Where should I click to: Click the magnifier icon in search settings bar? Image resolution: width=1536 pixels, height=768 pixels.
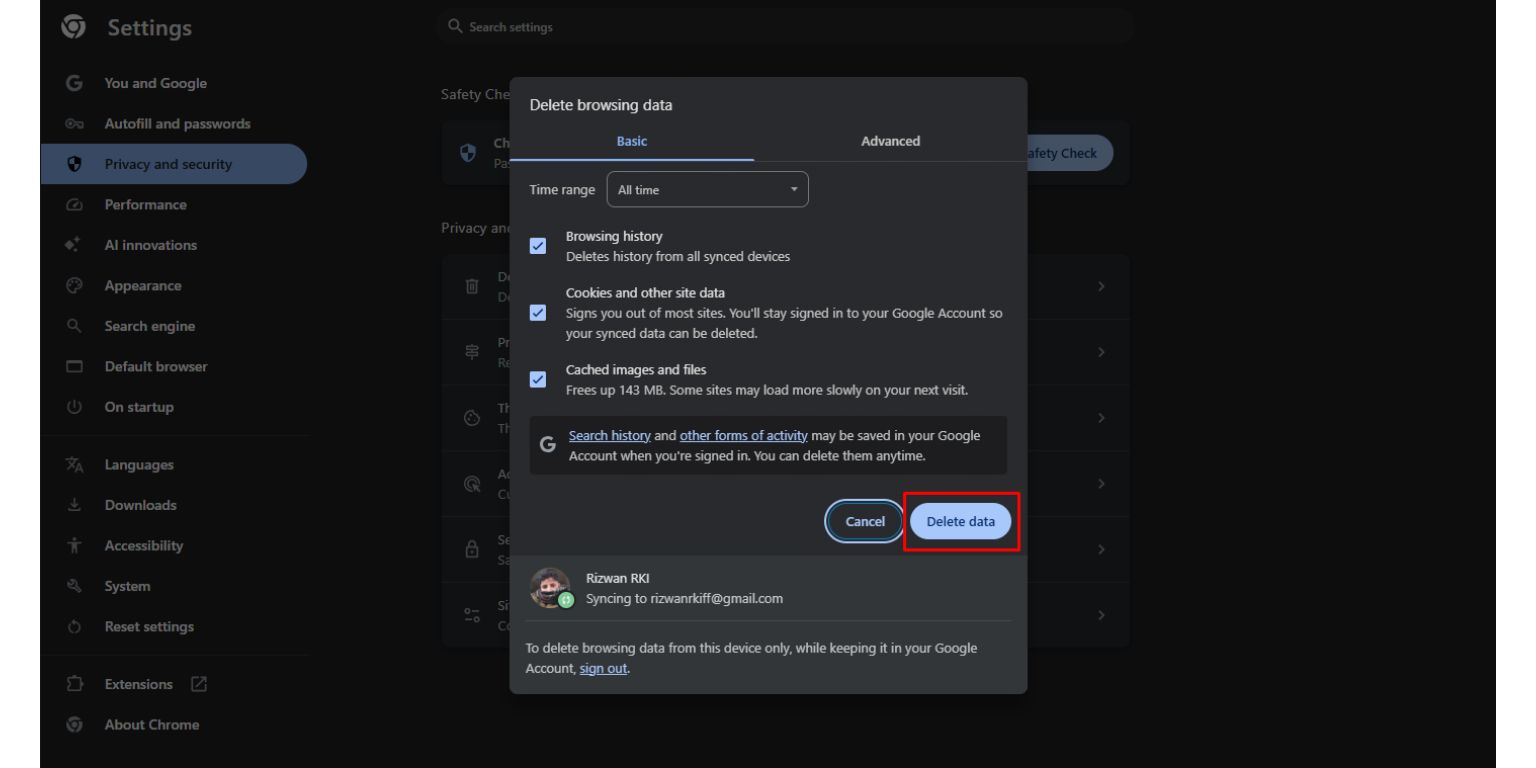coord(455,27)
